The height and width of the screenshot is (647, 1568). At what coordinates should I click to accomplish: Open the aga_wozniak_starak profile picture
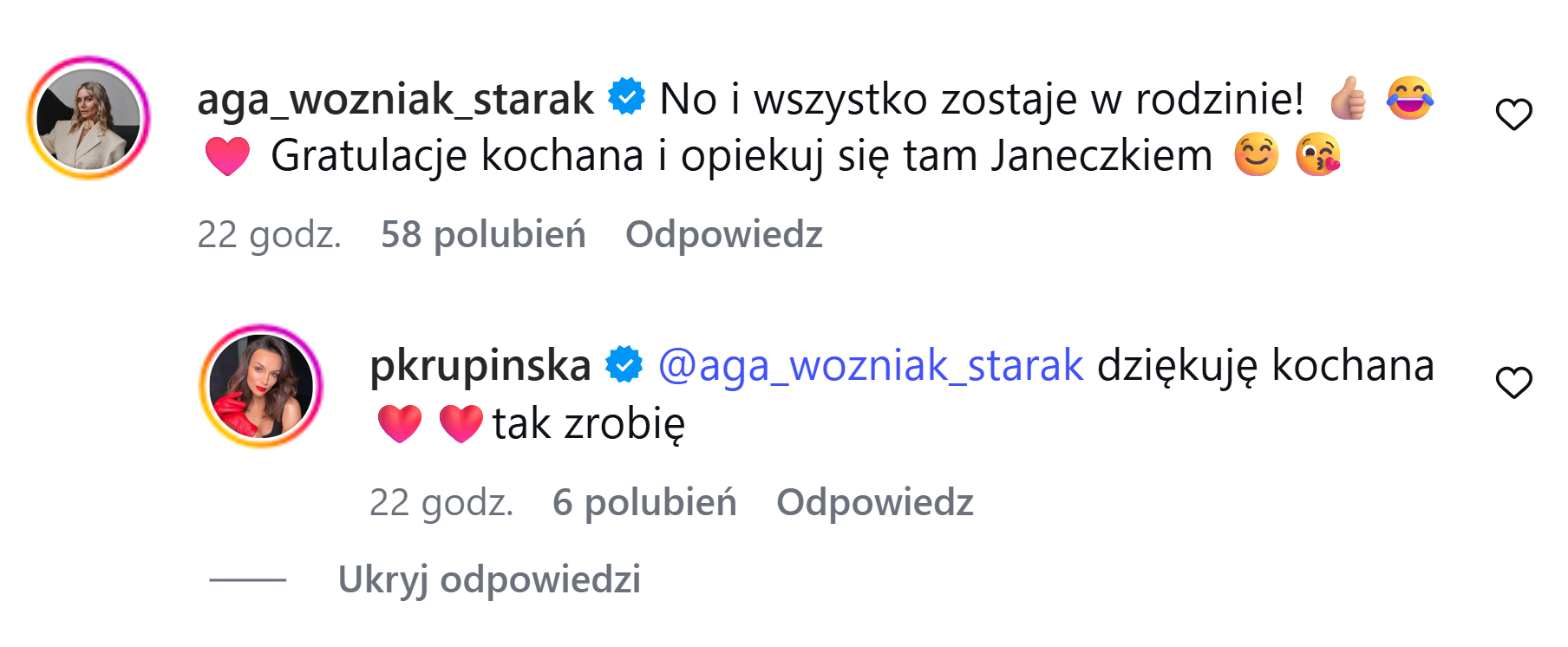coord(88,118)
